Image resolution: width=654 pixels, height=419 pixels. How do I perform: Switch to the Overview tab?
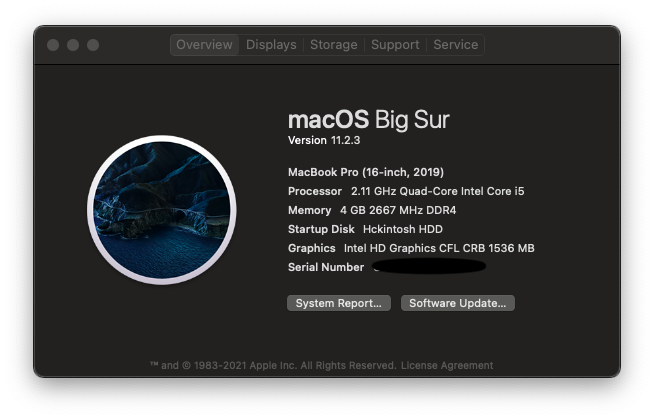204,45
